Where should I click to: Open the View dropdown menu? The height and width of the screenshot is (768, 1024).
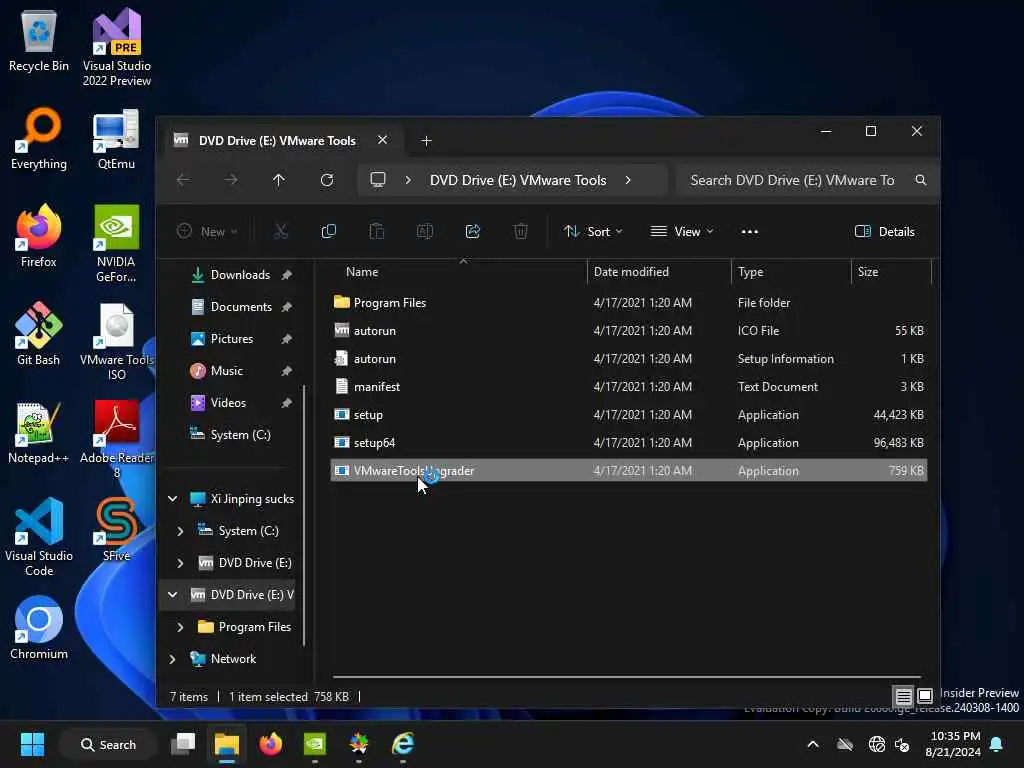(x=681, y=231)
